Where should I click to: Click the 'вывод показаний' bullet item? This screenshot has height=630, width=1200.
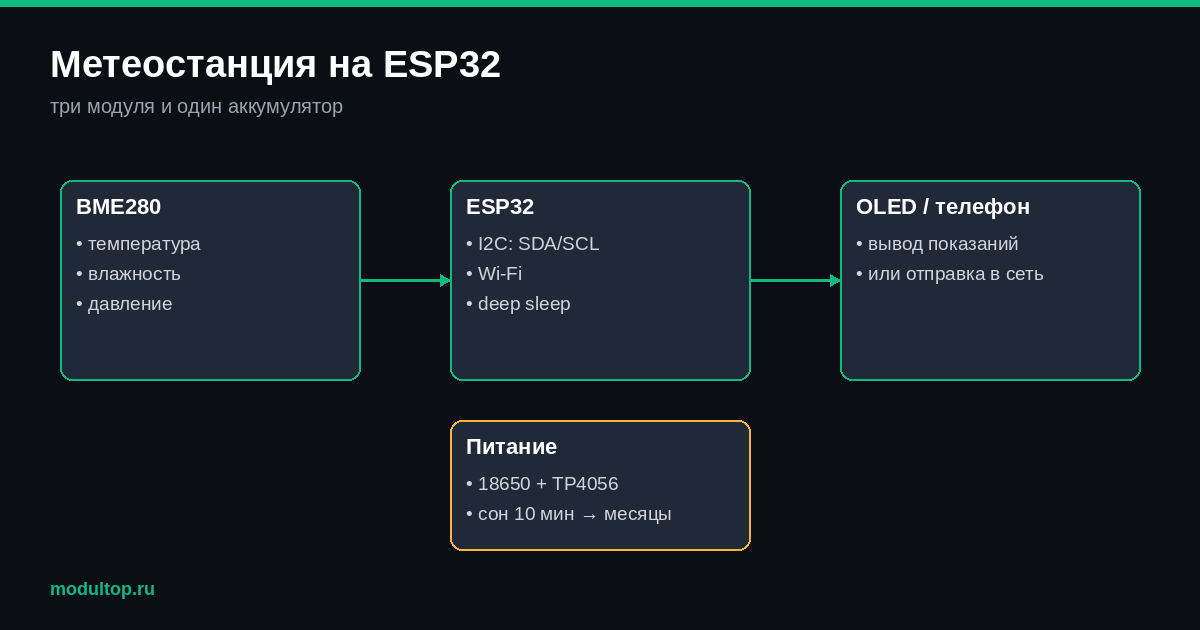937,244
